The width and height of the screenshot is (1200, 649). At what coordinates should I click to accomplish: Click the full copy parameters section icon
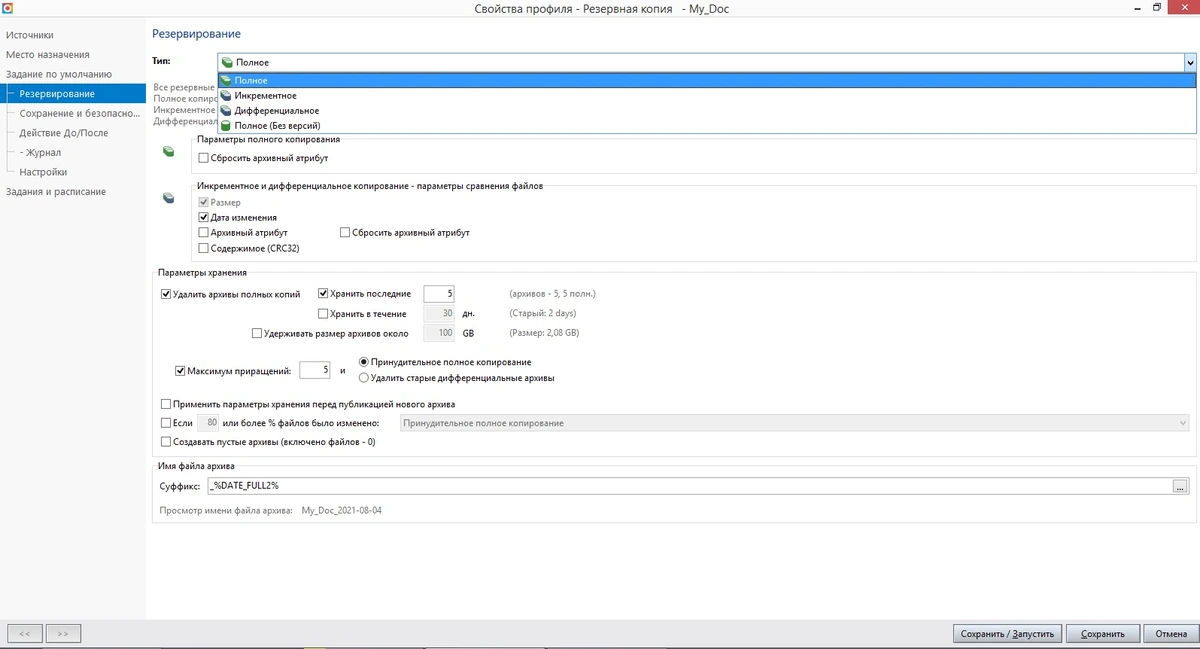click(168, 152)
